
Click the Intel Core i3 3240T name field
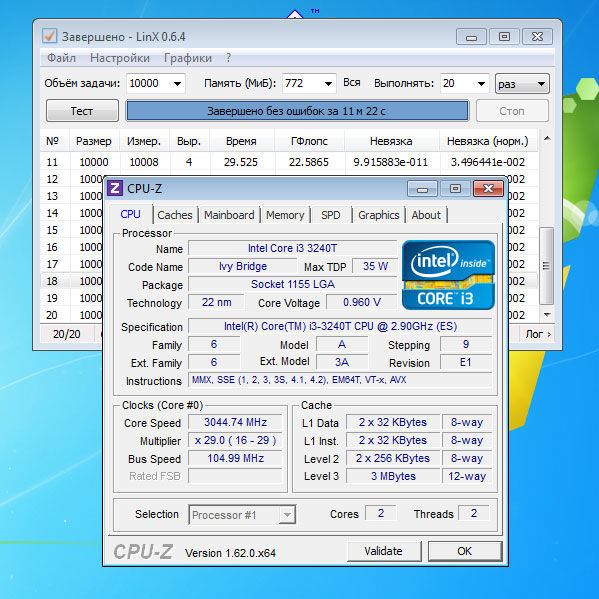click(293, 248)
